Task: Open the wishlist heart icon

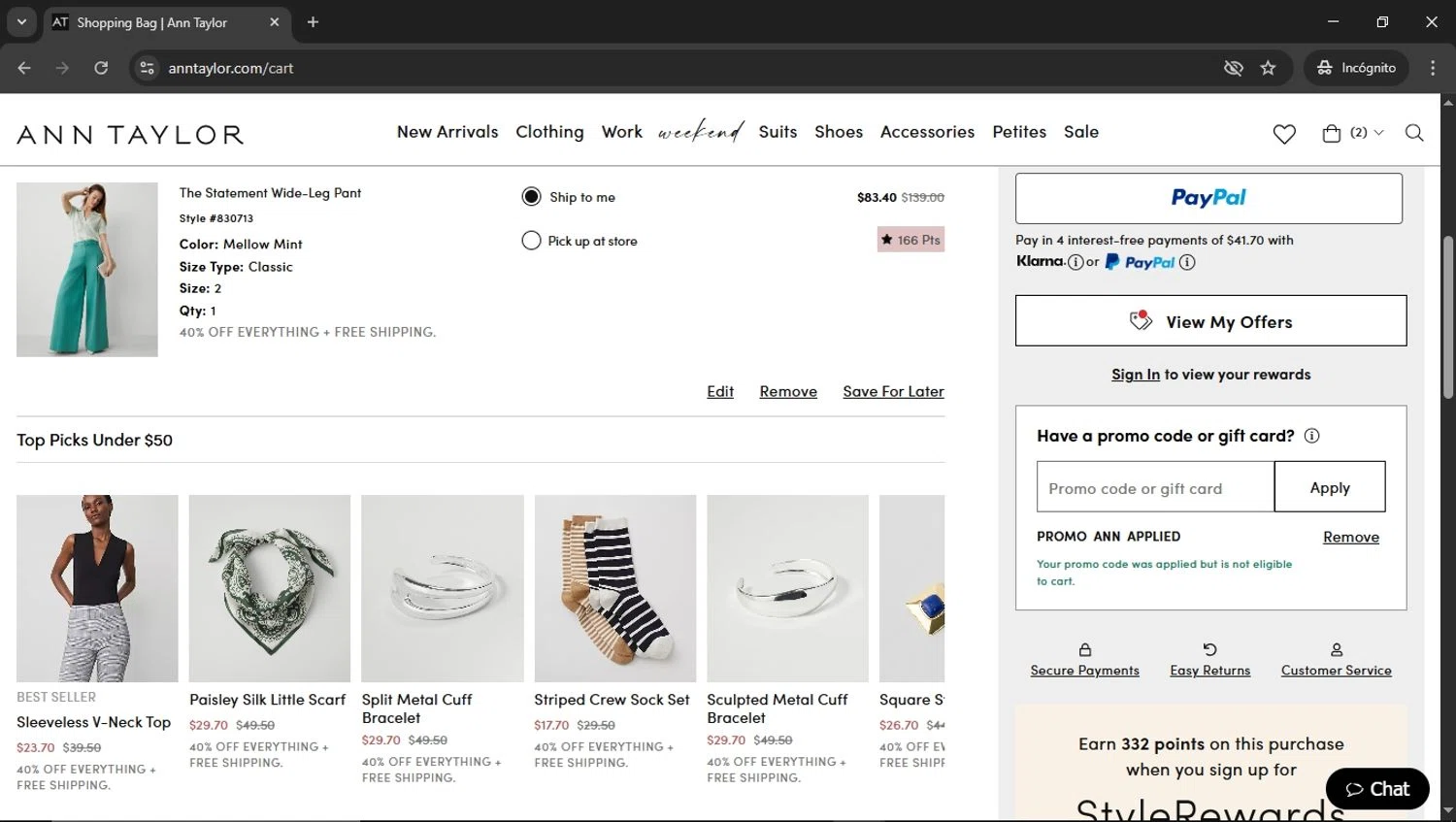Action: click(1284, 134)
